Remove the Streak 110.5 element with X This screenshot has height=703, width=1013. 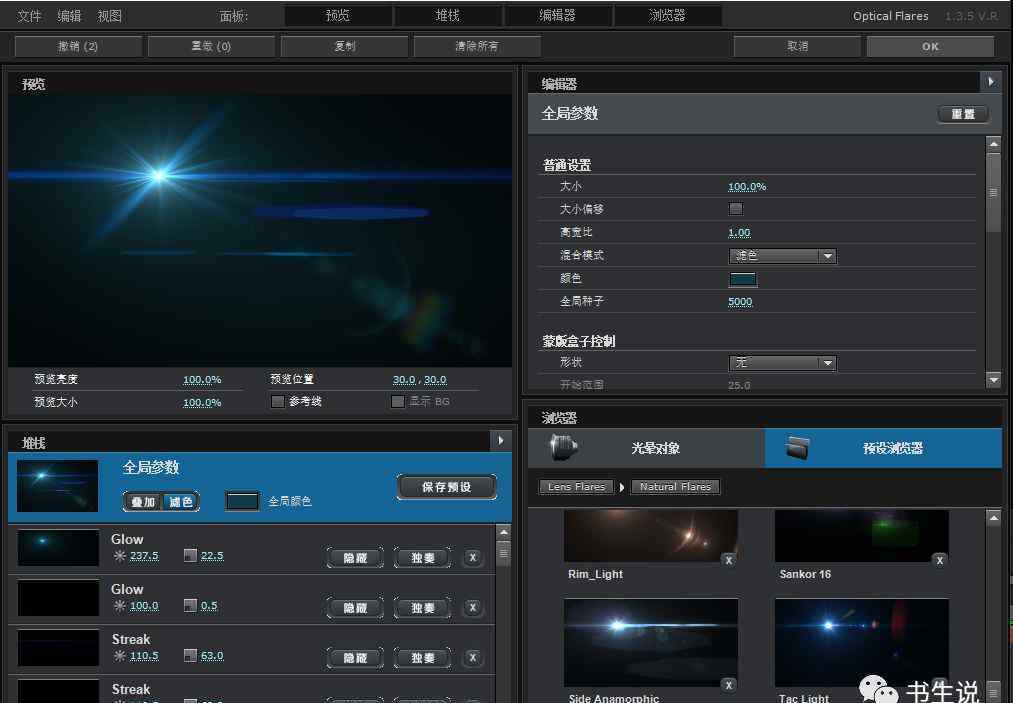coord(473,657)
